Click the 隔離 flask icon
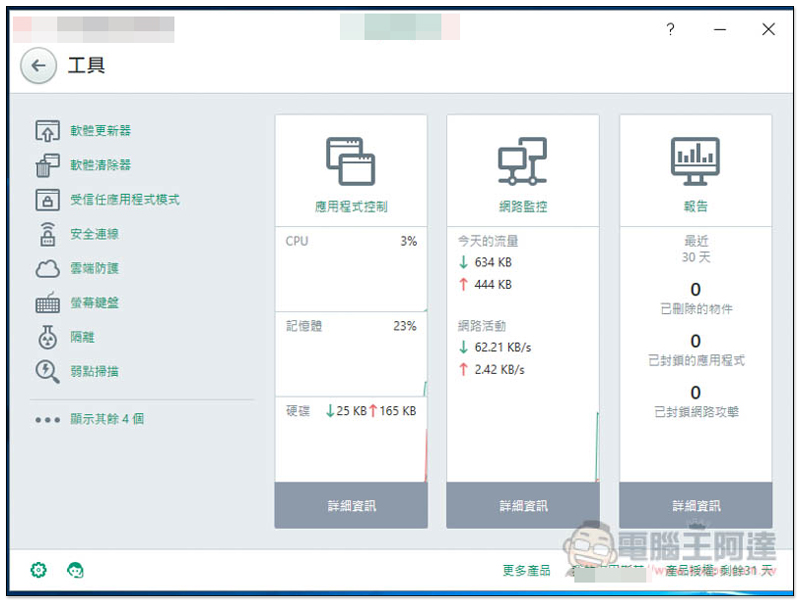 click(47, 337)
